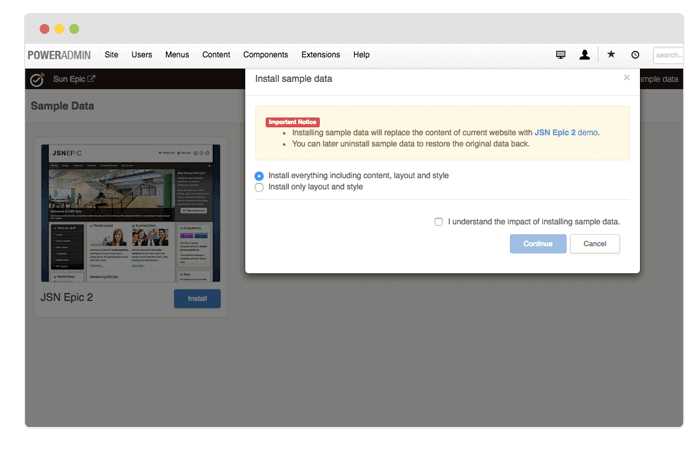The width and height of the screenshot is (700, 450).
Task: Expand the Menus dropdown
Action: point(177,55)
